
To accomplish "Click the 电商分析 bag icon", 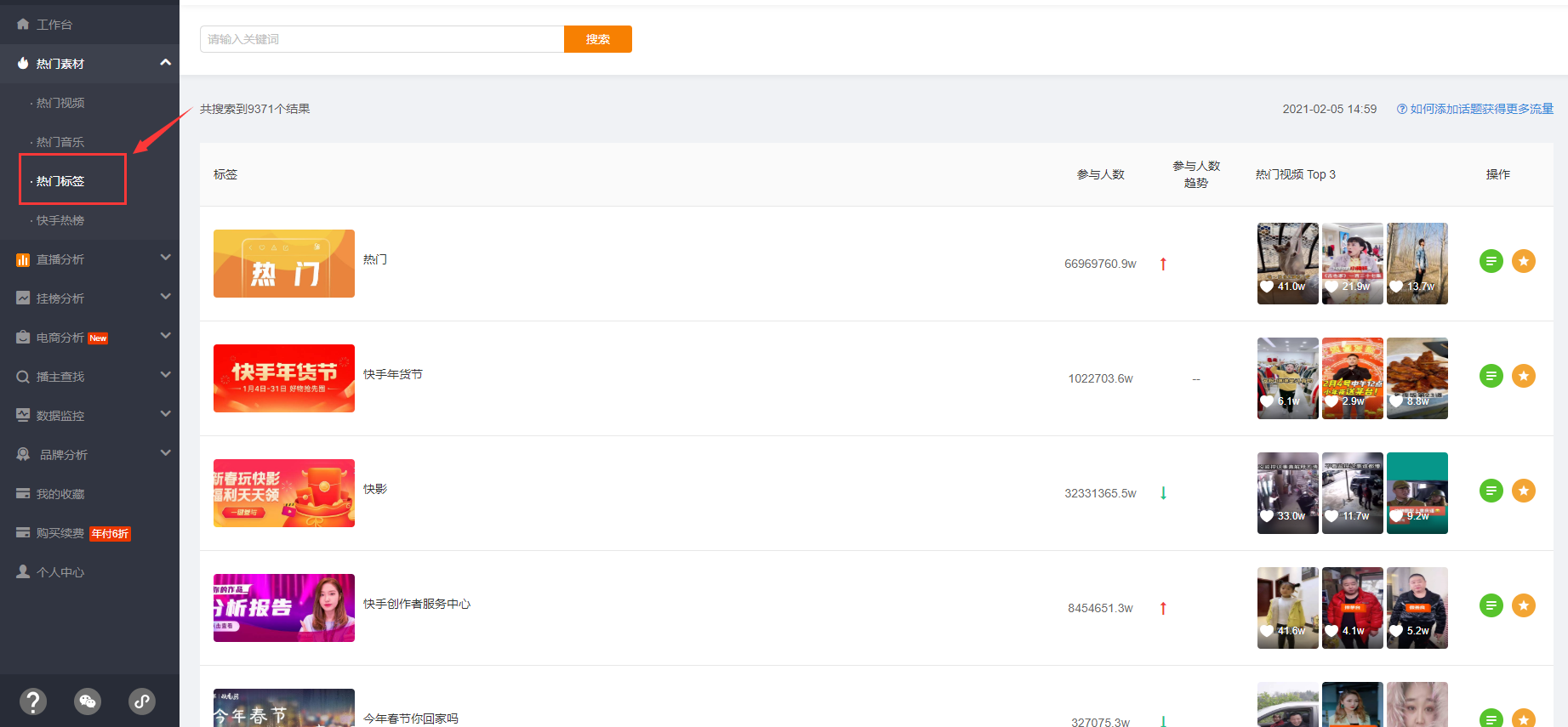I will pos(23,338).
